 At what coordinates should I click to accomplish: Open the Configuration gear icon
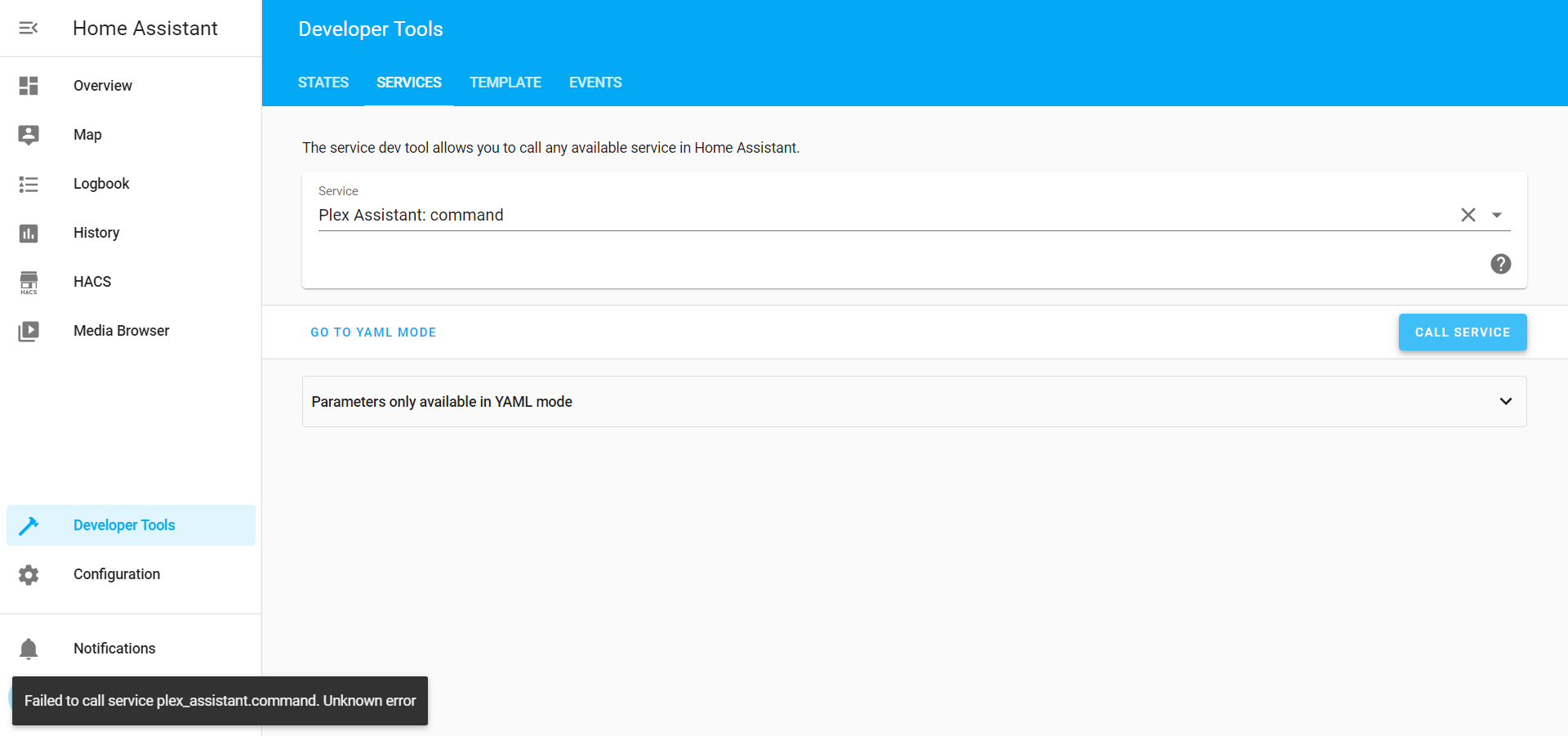pyautogui.click(x=29, y=574)
